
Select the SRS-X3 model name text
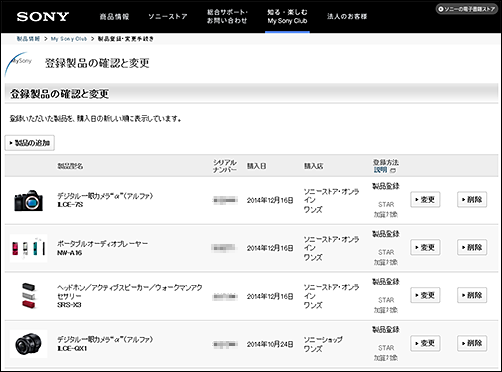tap(69, 305)
